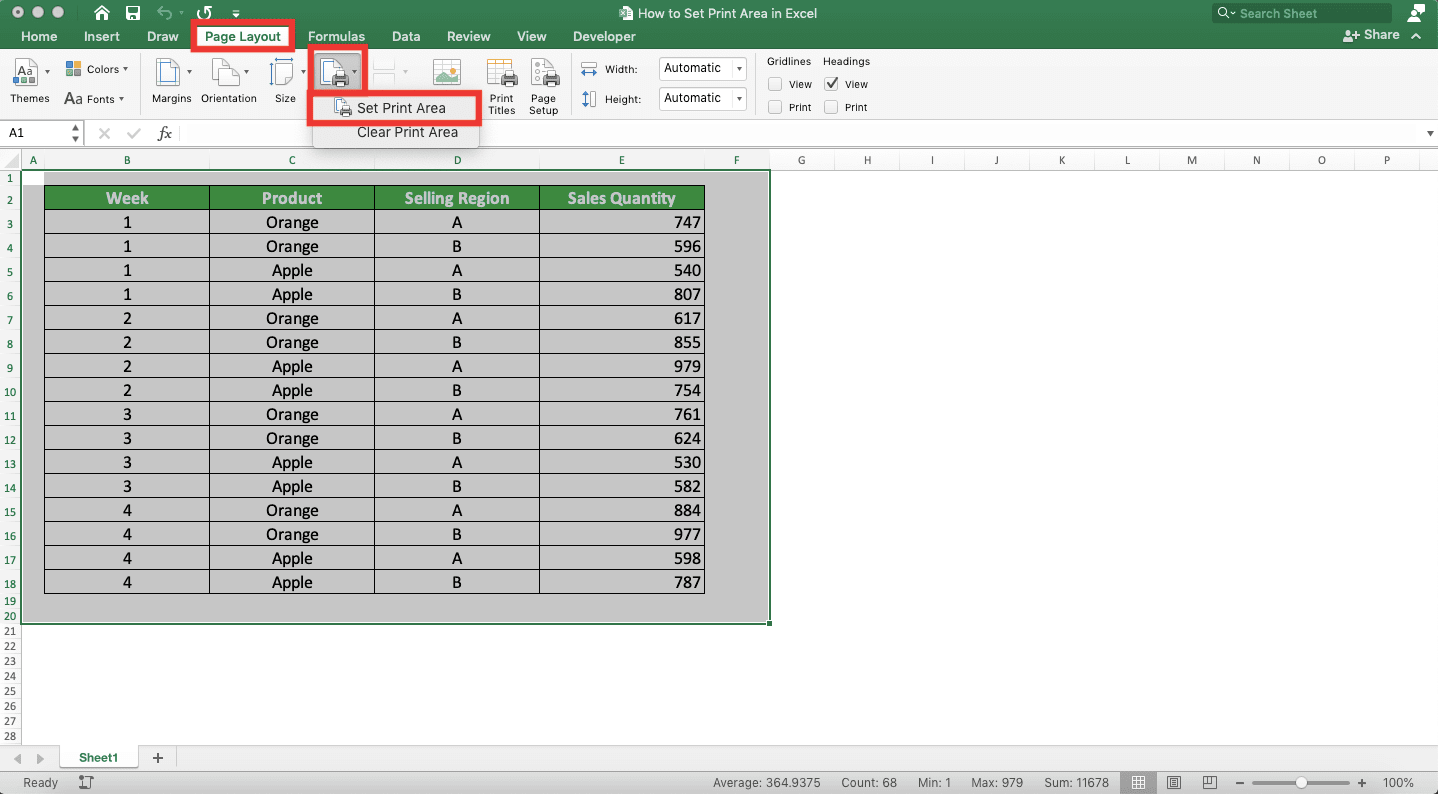Click the select-all corner triangle

pos(10,160)
